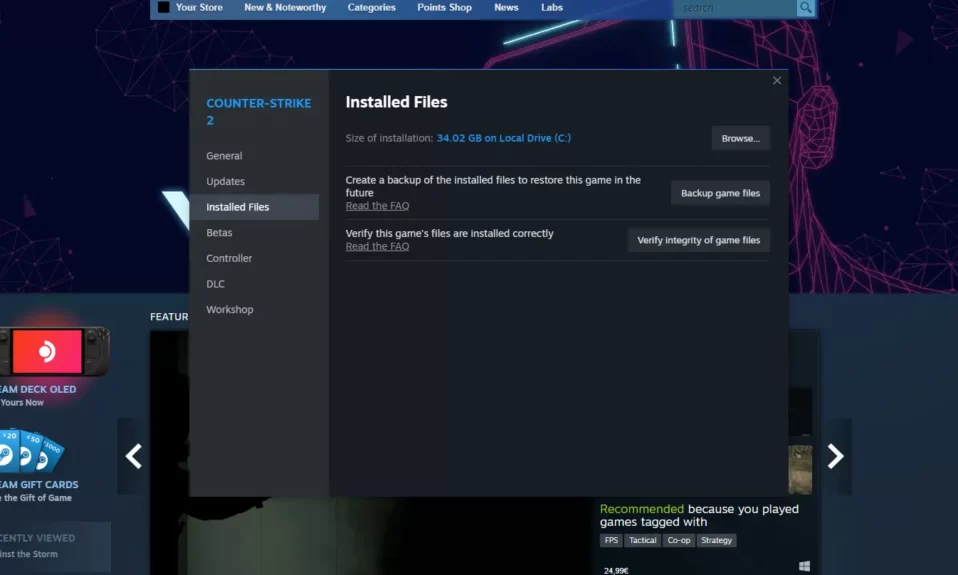Click the Your Store avatar icon
Screen dimensions: 958x575
(x=164, y=7)
